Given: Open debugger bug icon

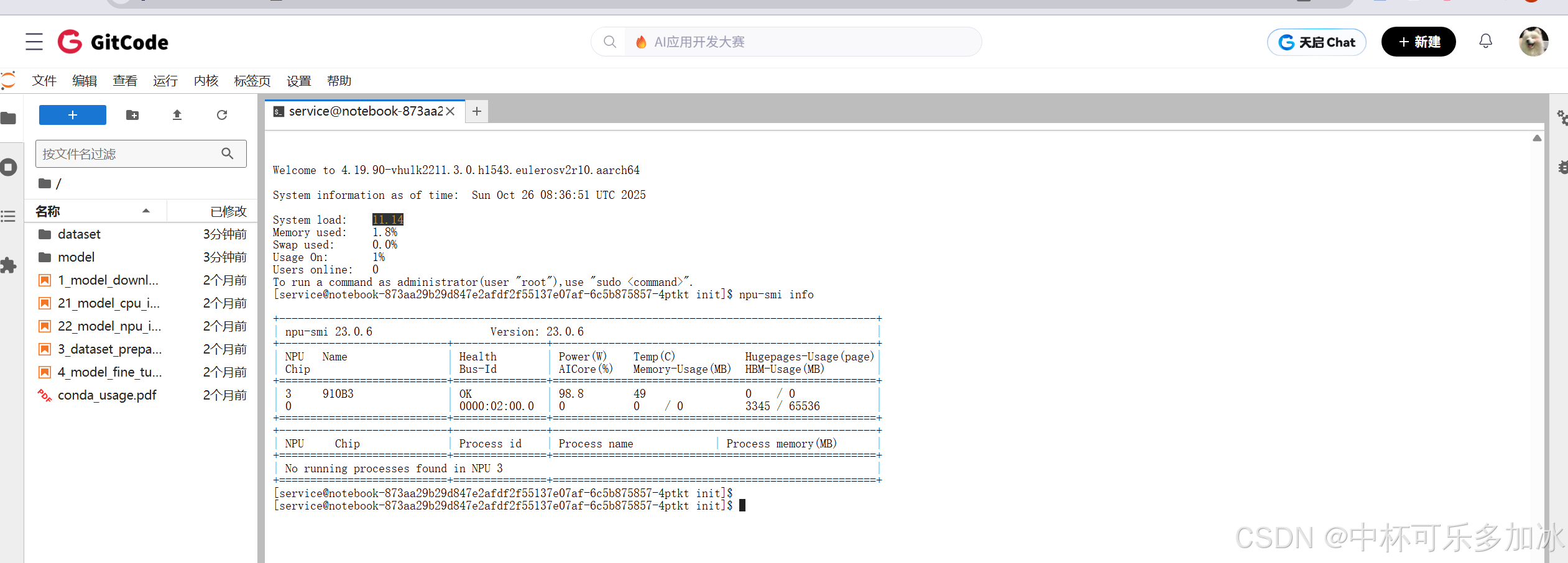Looking at the screenshot, I should [1562, 167].
